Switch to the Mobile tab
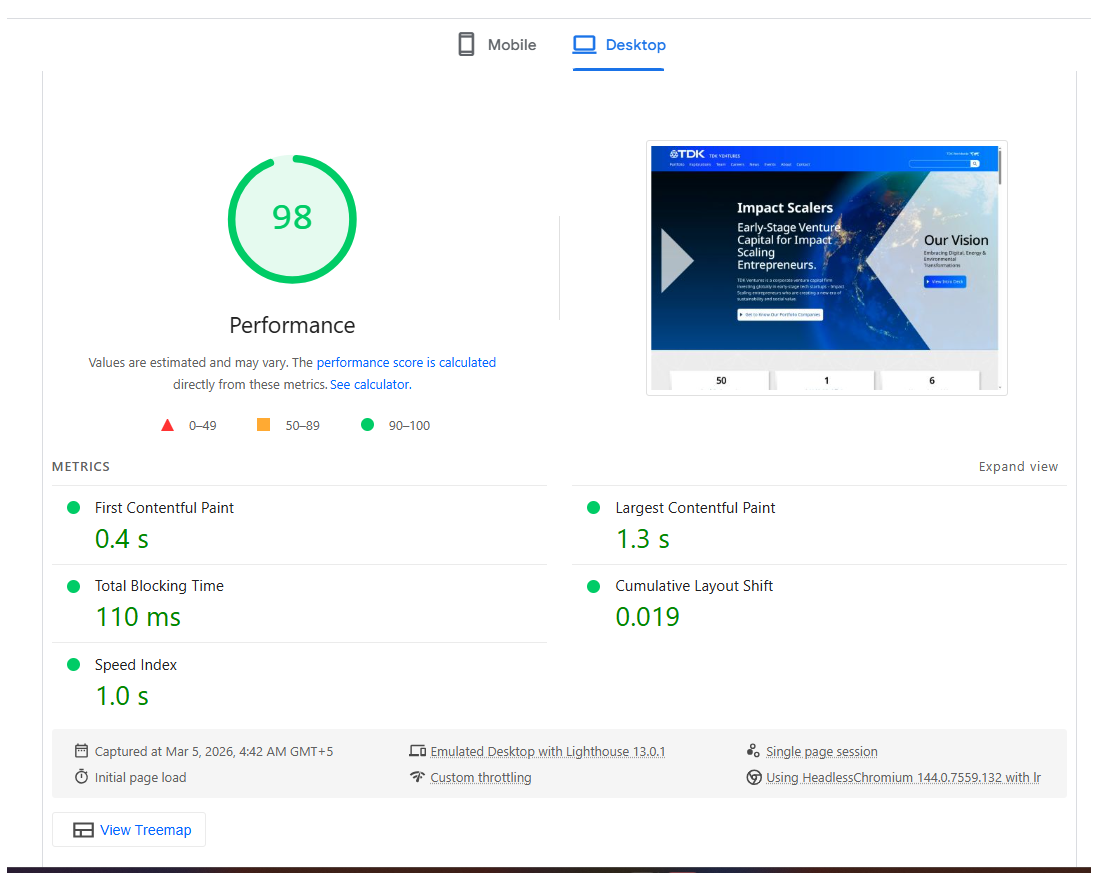 click(x=495, y=44)
